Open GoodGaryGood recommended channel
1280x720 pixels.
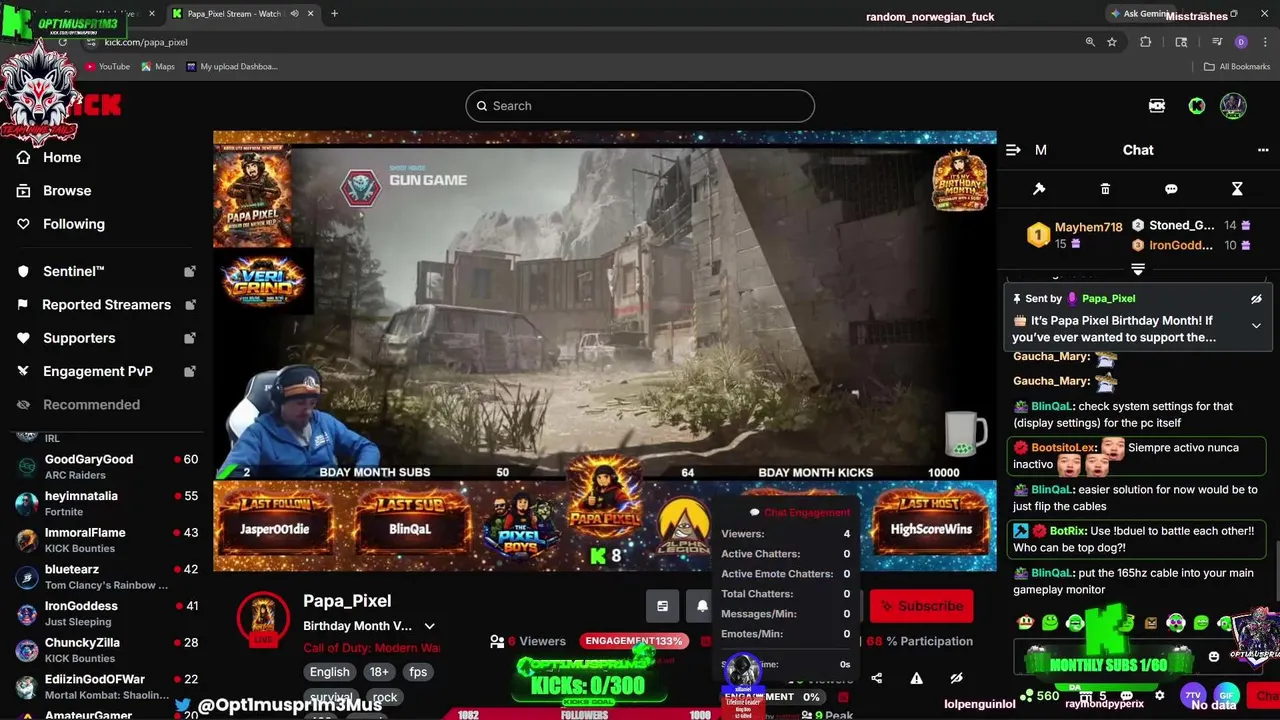click(x=107, y=466)
